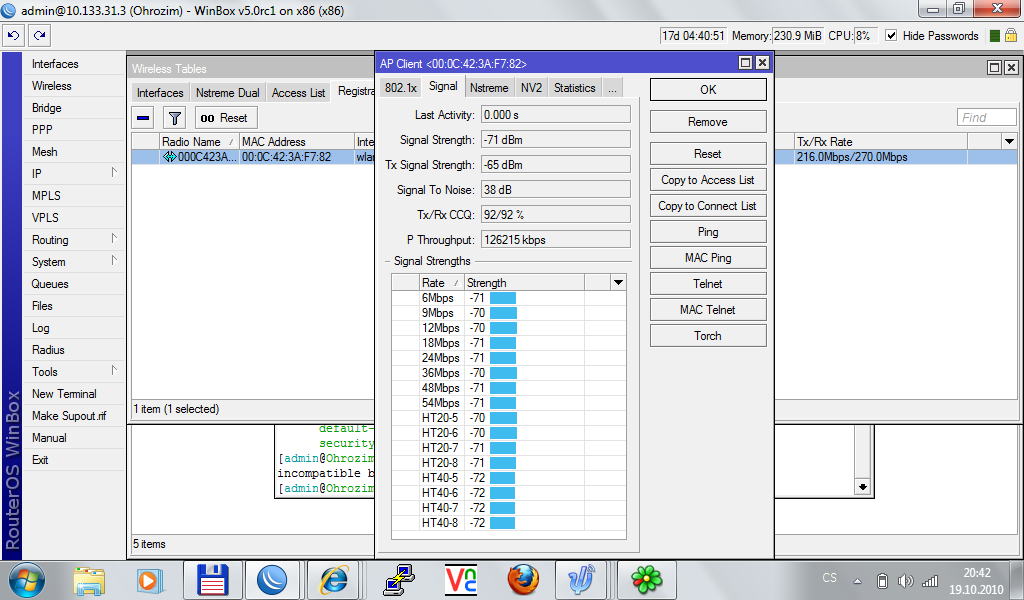Open the Windows Start orb
Screen dimensions: 1024x600
[27, 580]
